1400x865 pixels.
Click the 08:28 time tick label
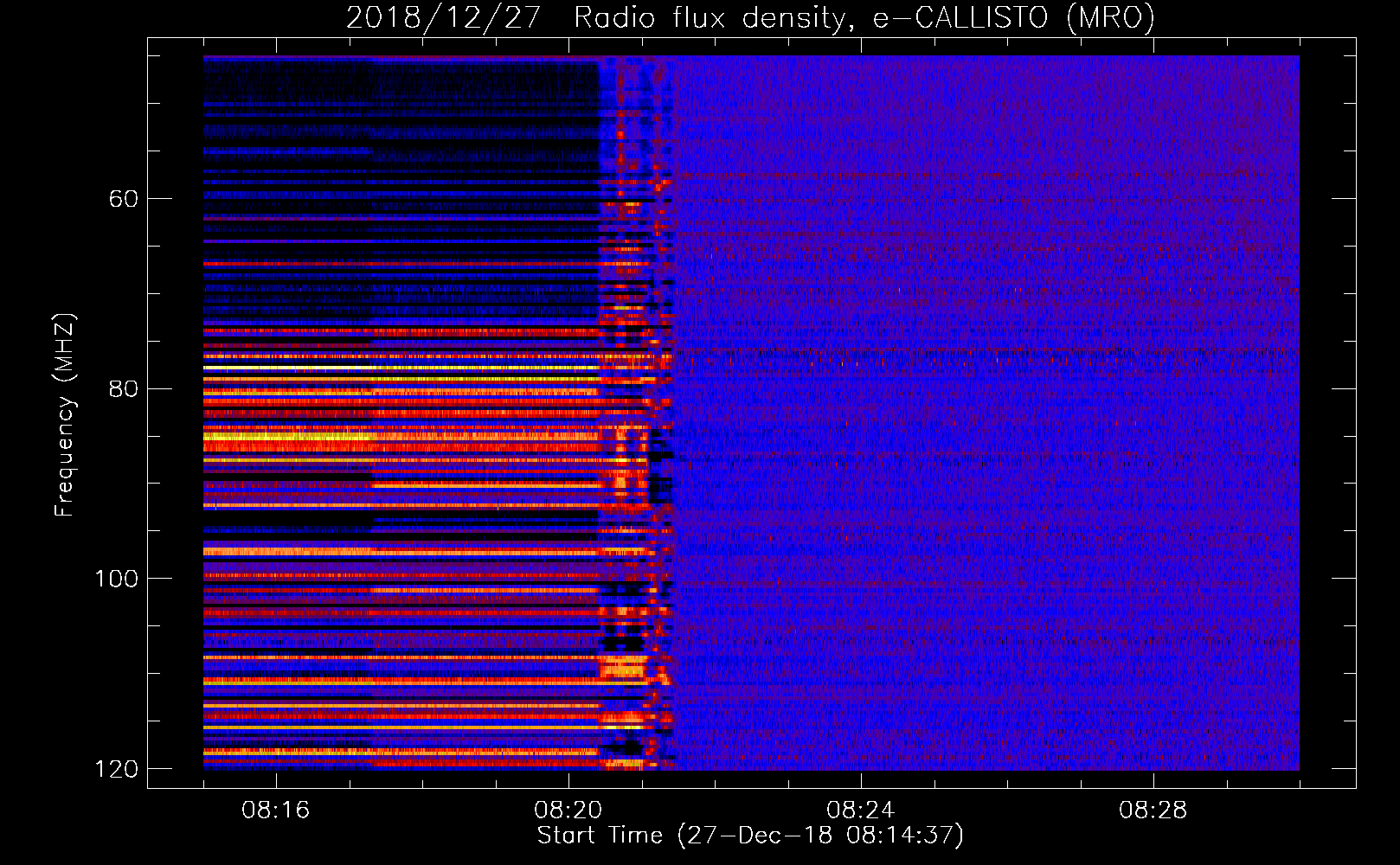click(x=1153, y=811)
